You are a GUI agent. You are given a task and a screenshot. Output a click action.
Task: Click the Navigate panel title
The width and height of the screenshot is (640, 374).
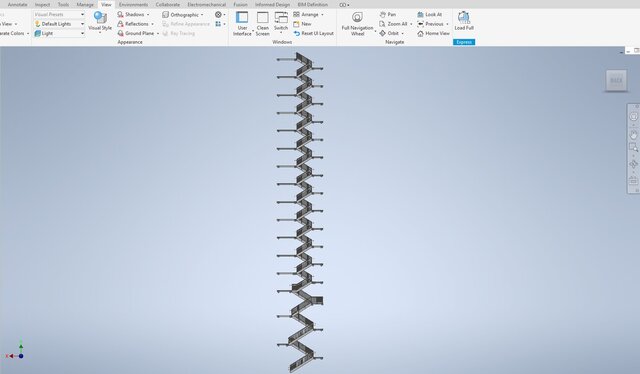[394, 42]
